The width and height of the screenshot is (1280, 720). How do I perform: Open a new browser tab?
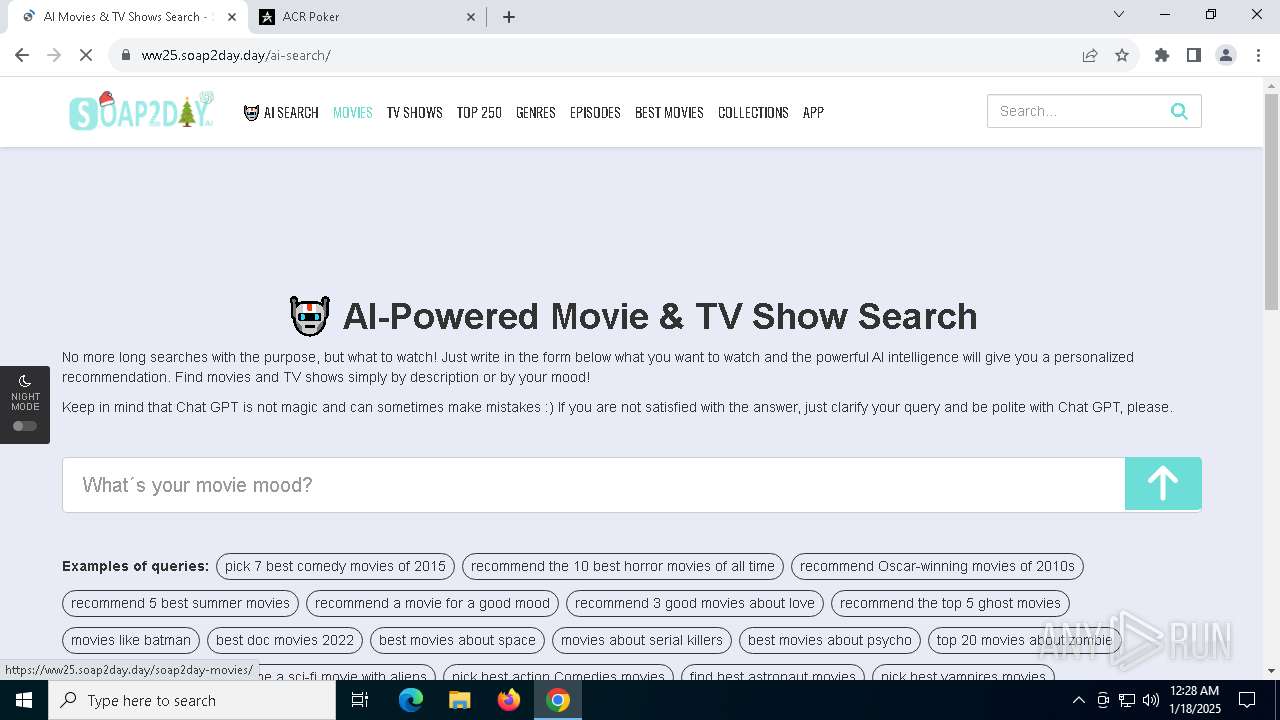click(509, 16)
